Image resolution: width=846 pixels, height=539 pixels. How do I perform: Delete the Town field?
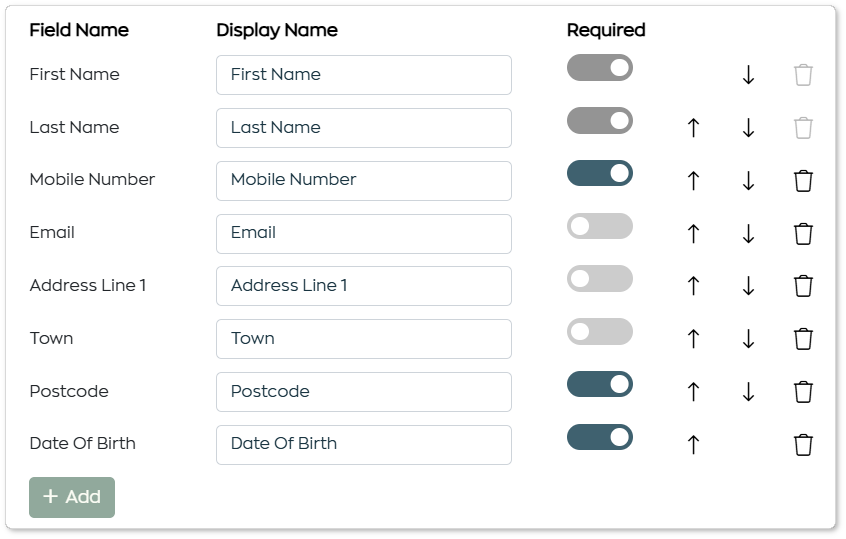[x=803, y=339]
